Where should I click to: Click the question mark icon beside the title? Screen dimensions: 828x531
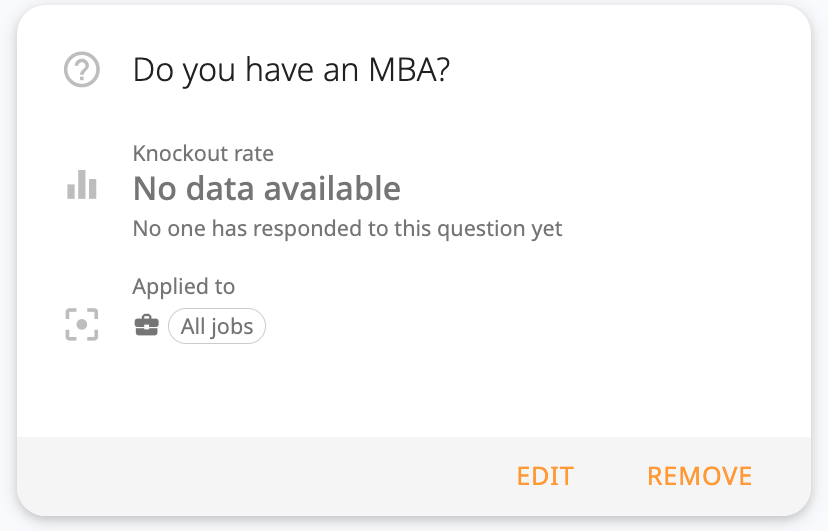click(x=82, y=69)
